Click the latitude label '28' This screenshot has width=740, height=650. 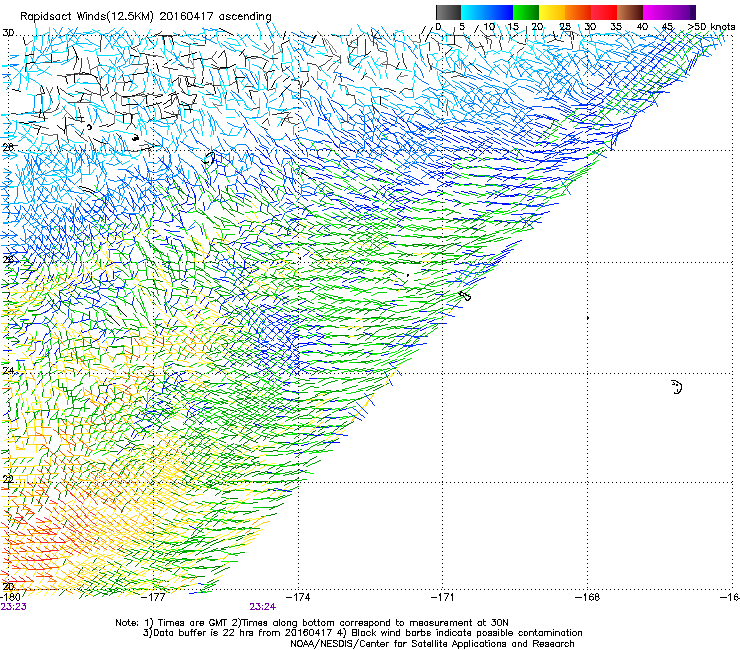coord(8,147)
